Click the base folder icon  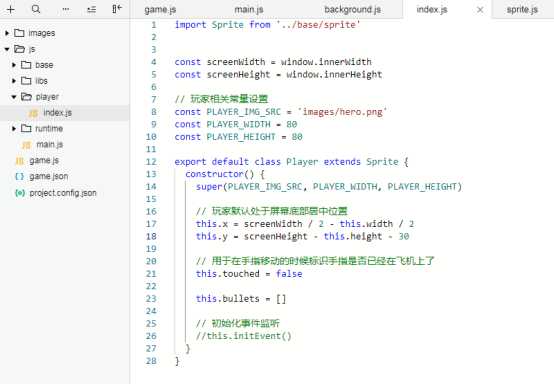(26, 65)
